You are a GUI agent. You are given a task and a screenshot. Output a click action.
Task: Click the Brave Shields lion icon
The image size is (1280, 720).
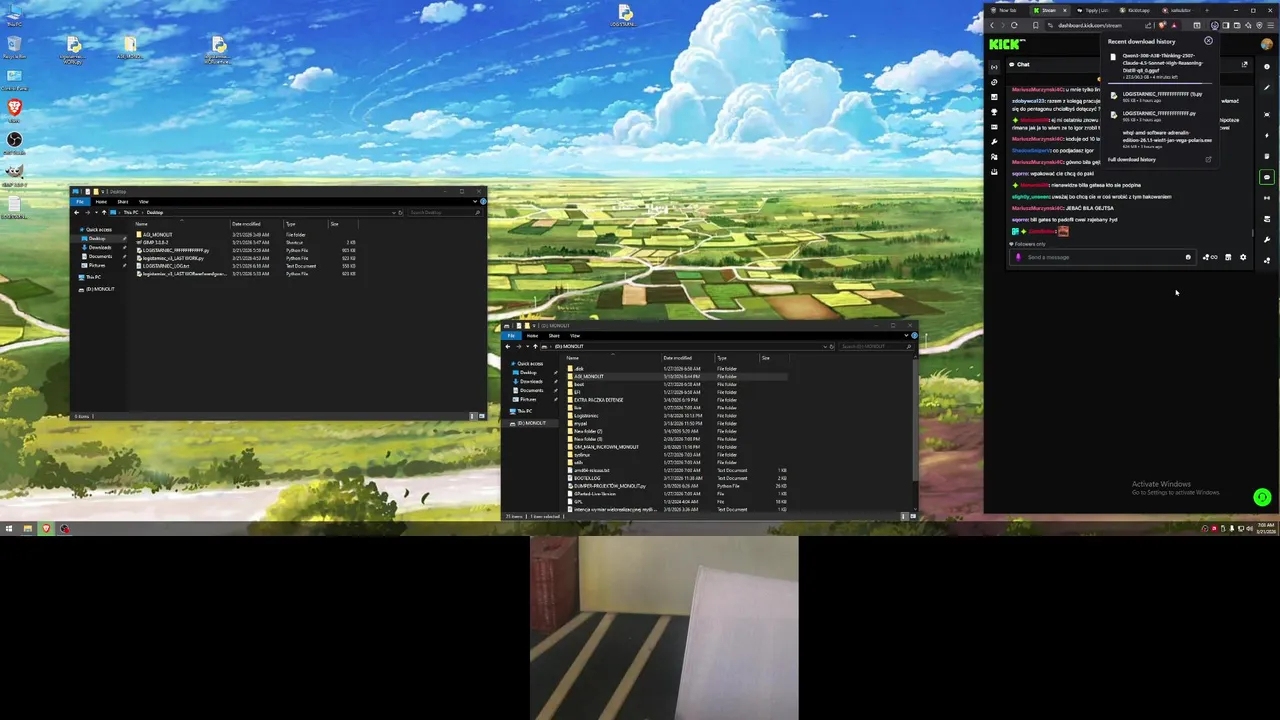pyautogui.click(x=1162, y=25)
